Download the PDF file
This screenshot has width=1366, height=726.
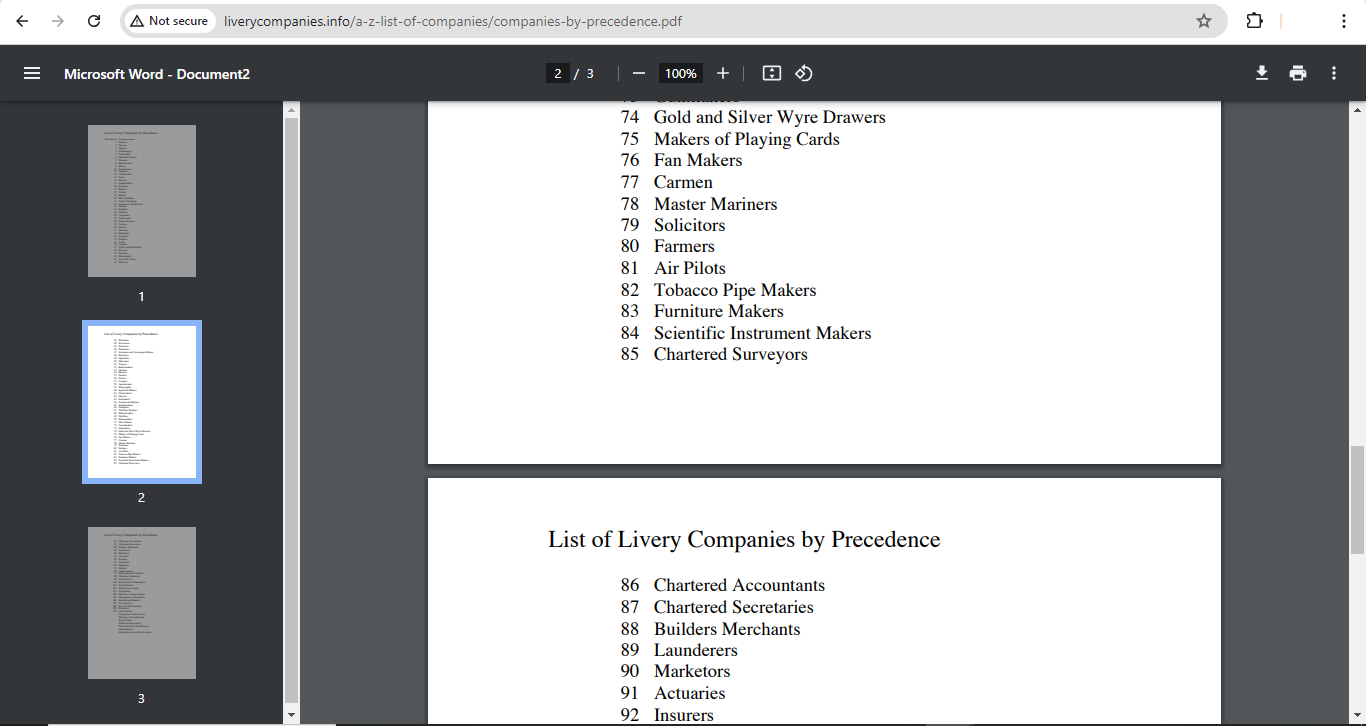(1262, 73)
